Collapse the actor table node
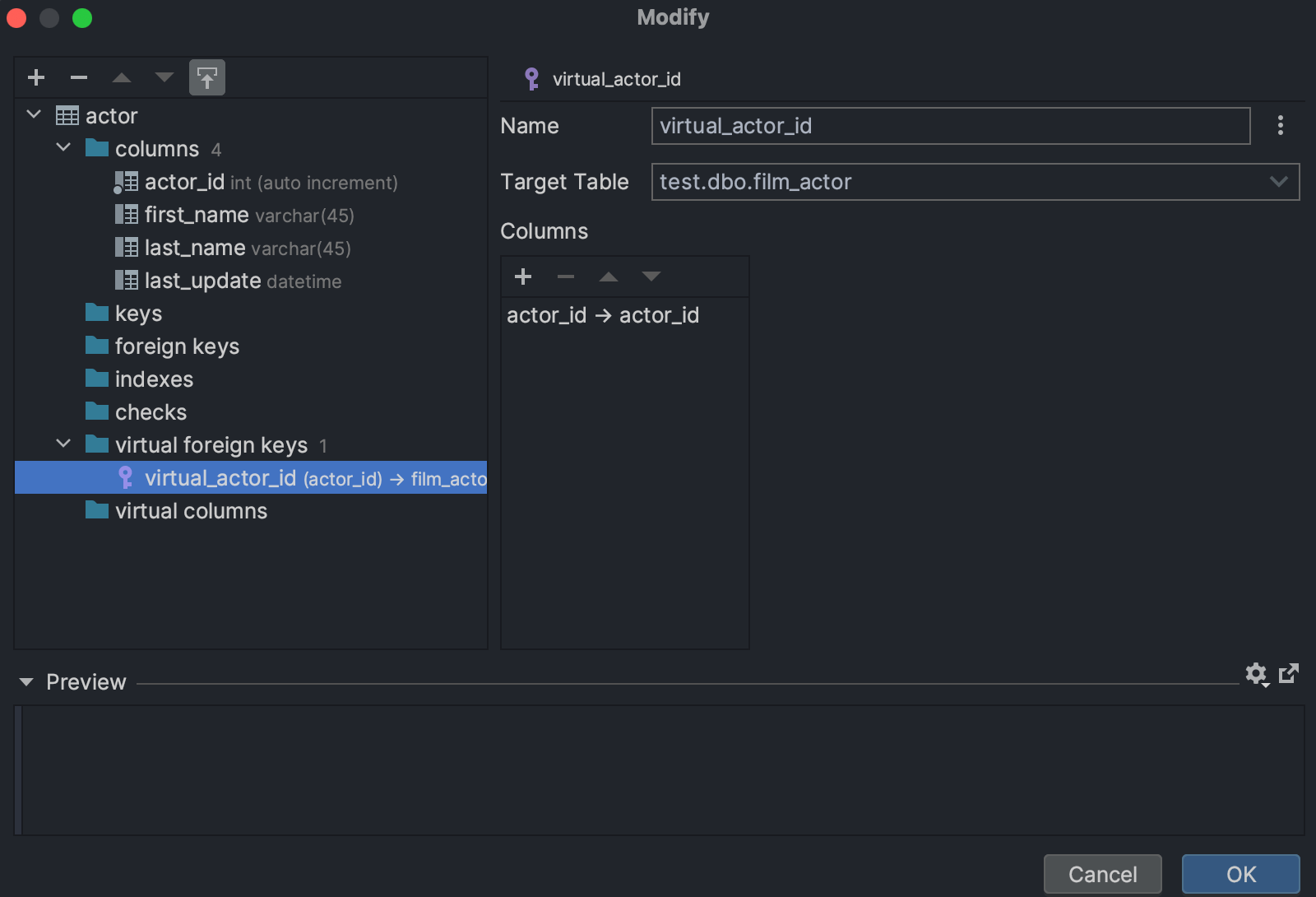The width and height of the screenshot is (1316, 897). 35,114
